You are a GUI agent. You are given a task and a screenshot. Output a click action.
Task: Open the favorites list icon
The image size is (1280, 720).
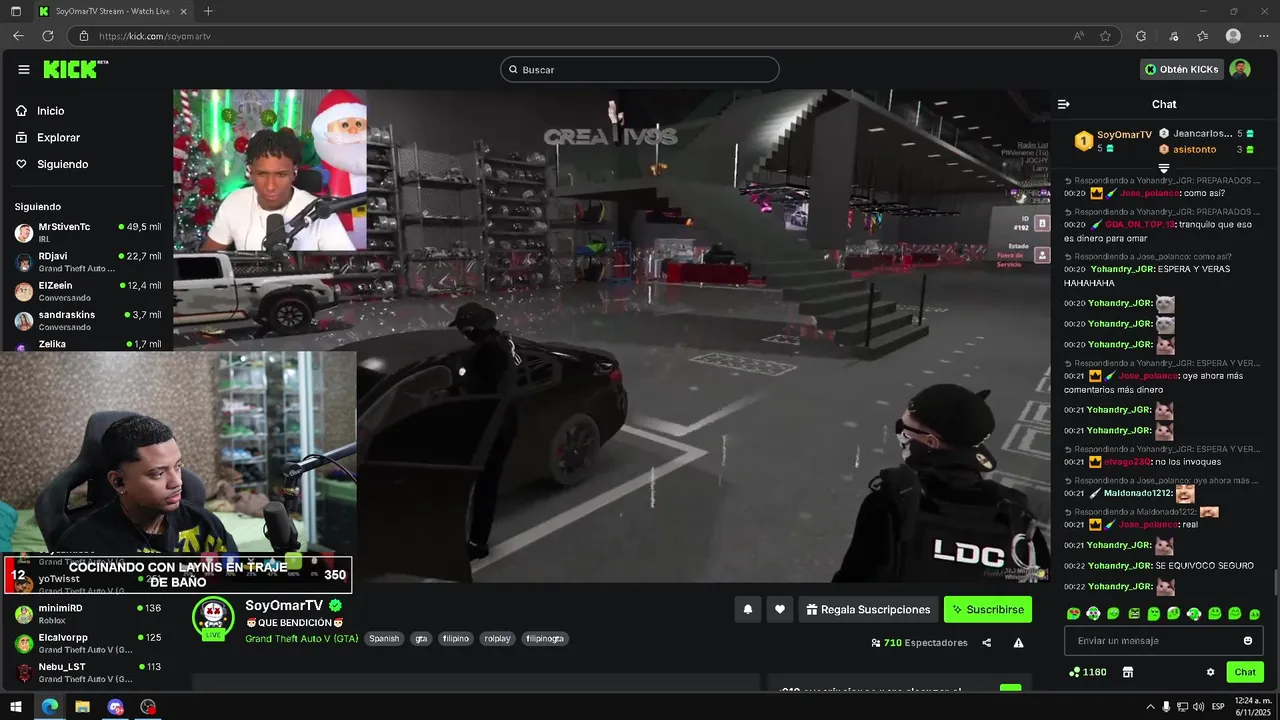click(1202, 36)
